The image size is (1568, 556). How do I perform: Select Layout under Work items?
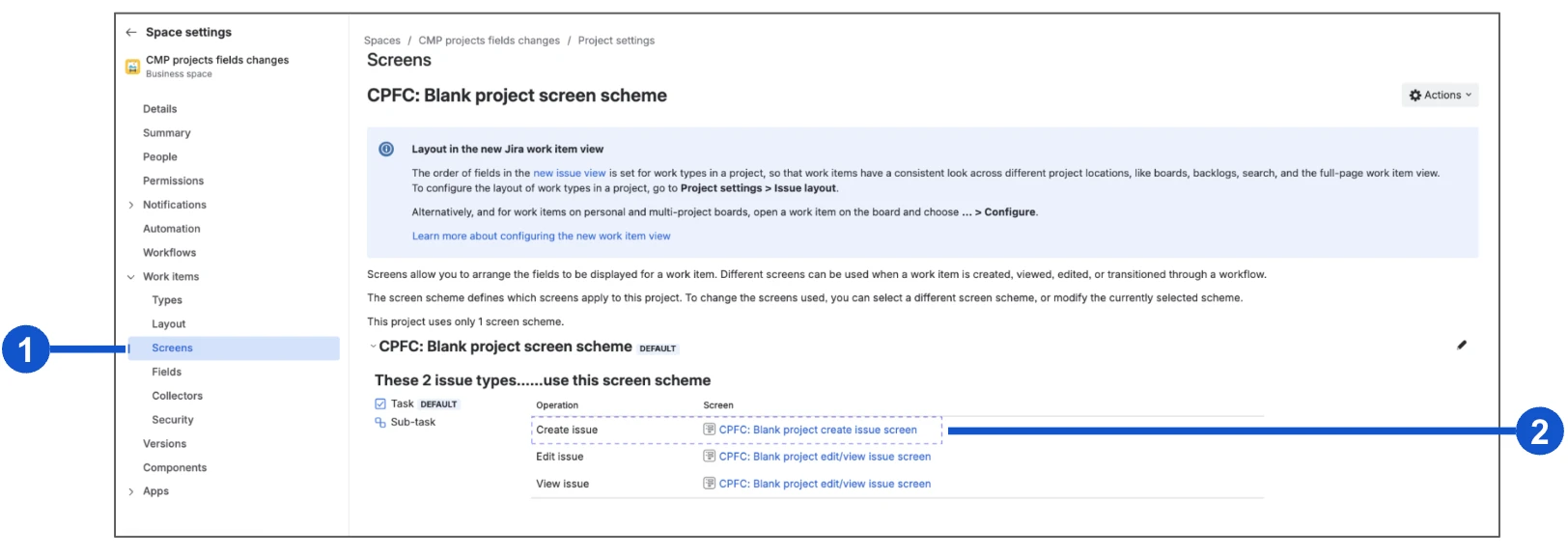(169, 324)
